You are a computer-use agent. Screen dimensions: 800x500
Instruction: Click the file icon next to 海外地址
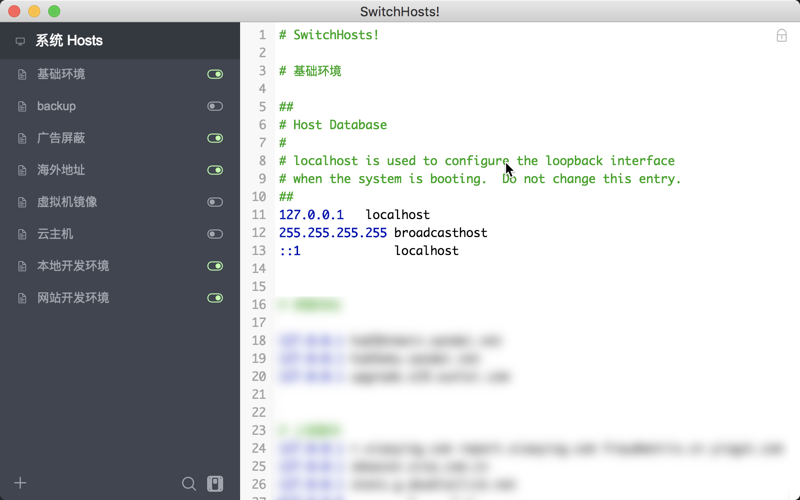(x=22, y=170)
